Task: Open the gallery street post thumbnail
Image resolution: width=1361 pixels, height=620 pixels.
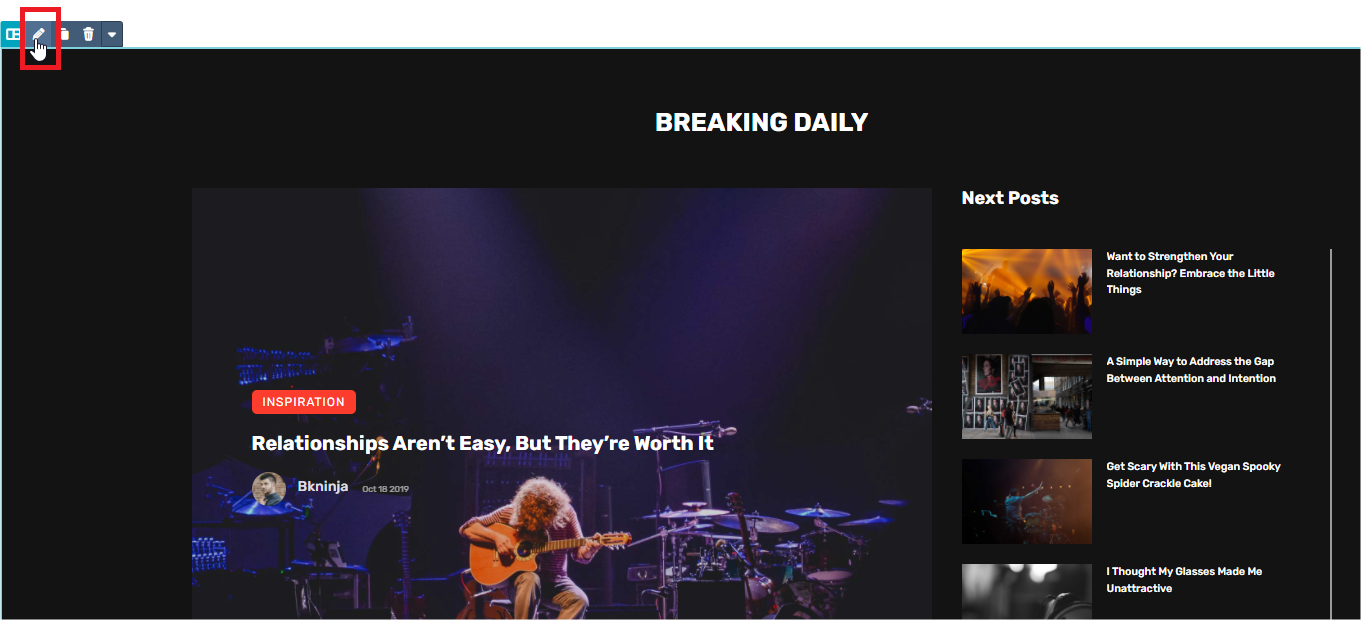Action: 1027,396
